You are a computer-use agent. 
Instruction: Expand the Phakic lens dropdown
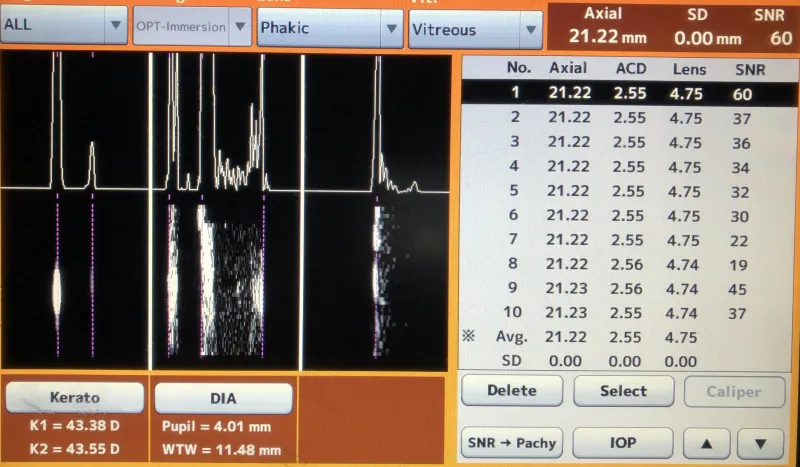click(329, 29)
